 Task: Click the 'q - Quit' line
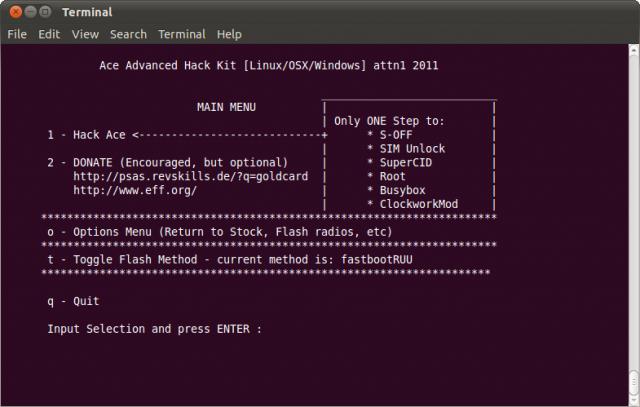click(73, 301)
